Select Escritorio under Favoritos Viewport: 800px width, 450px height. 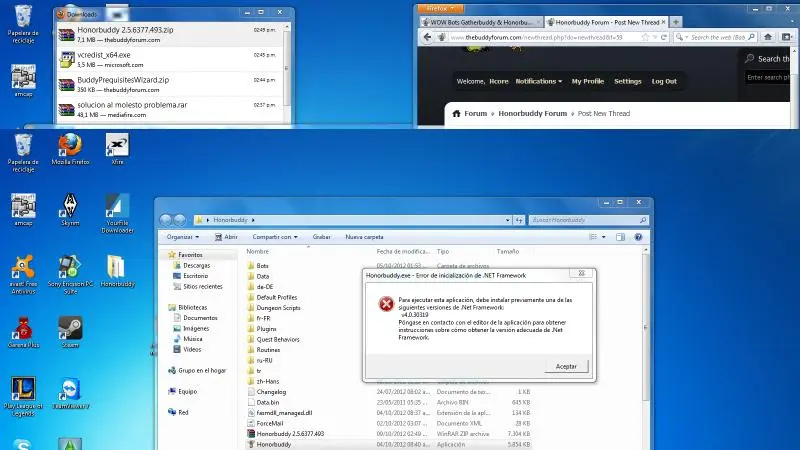[x=195, y=276]
